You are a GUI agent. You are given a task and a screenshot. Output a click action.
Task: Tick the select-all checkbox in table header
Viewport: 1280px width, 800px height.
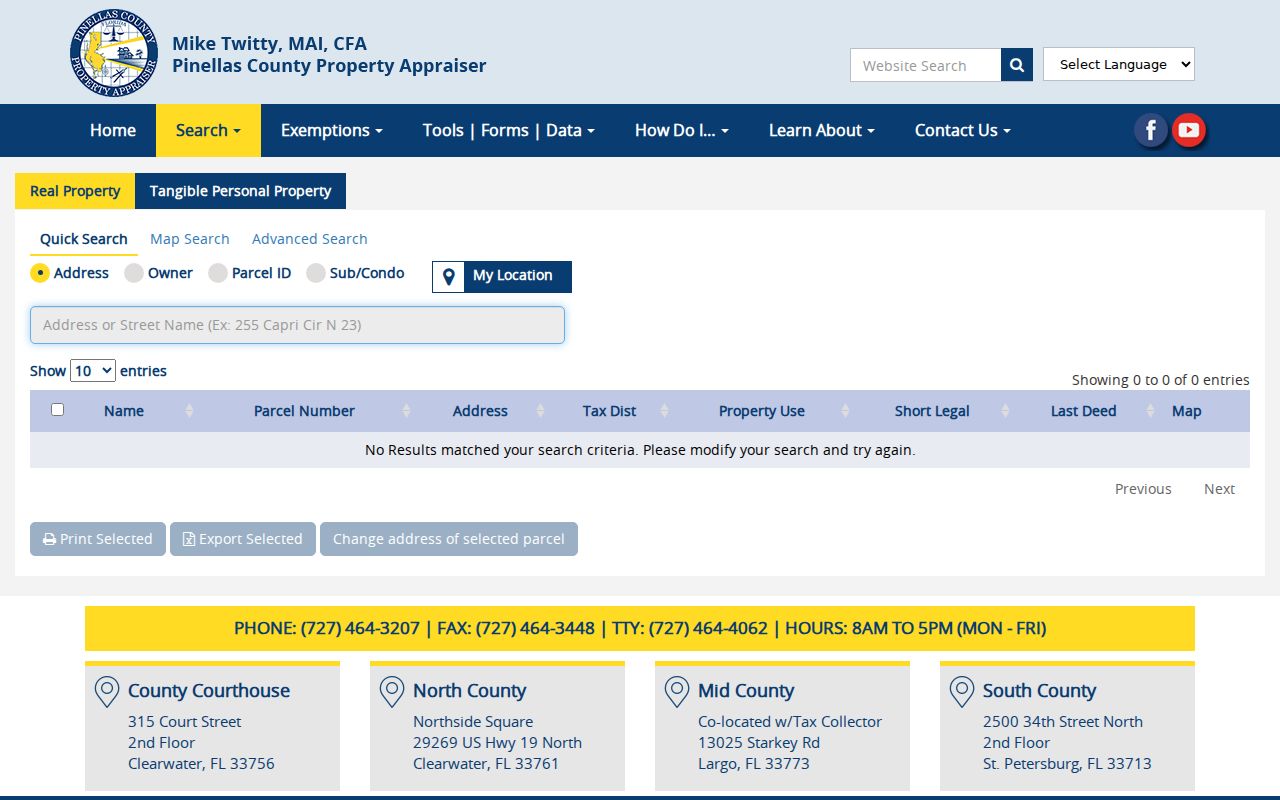57,410
